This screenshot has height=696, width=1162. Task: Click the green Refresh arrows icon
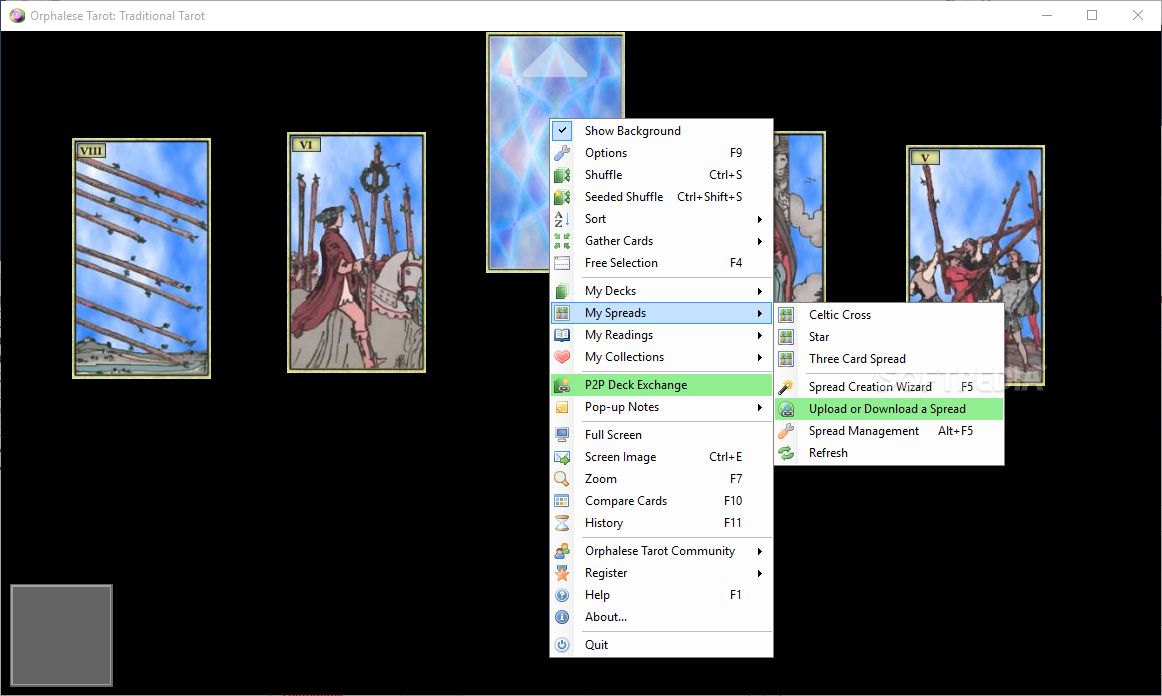pos(786,453)
